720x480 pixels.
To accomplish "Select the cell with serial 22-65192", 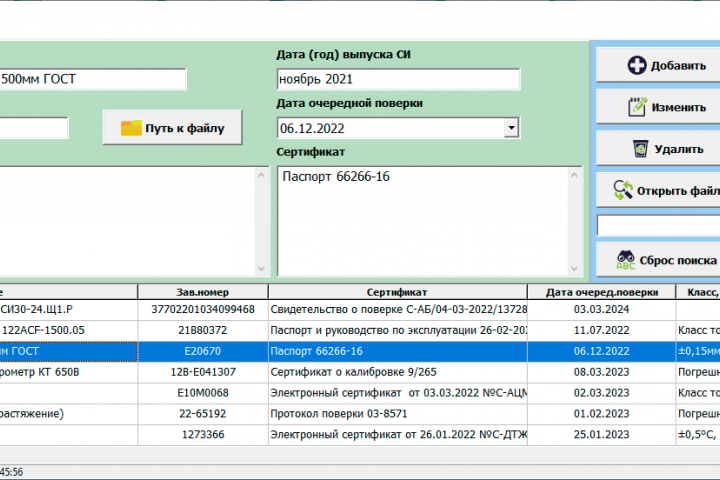I will coord(202,414).
